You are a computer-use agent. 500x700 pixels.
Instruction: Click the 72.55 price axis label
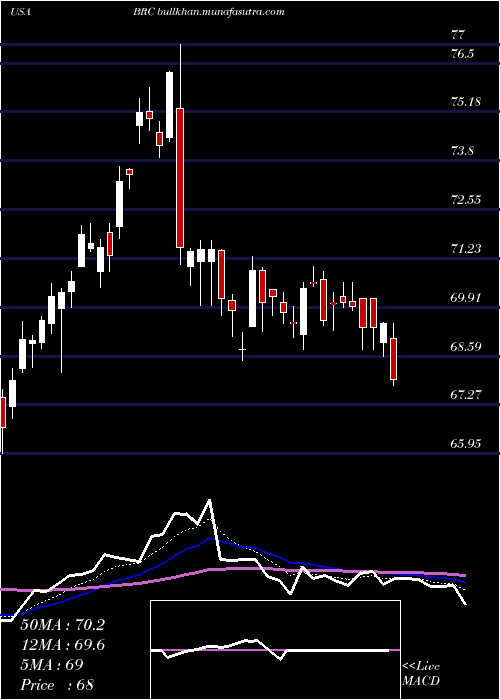tap(466, 199)
